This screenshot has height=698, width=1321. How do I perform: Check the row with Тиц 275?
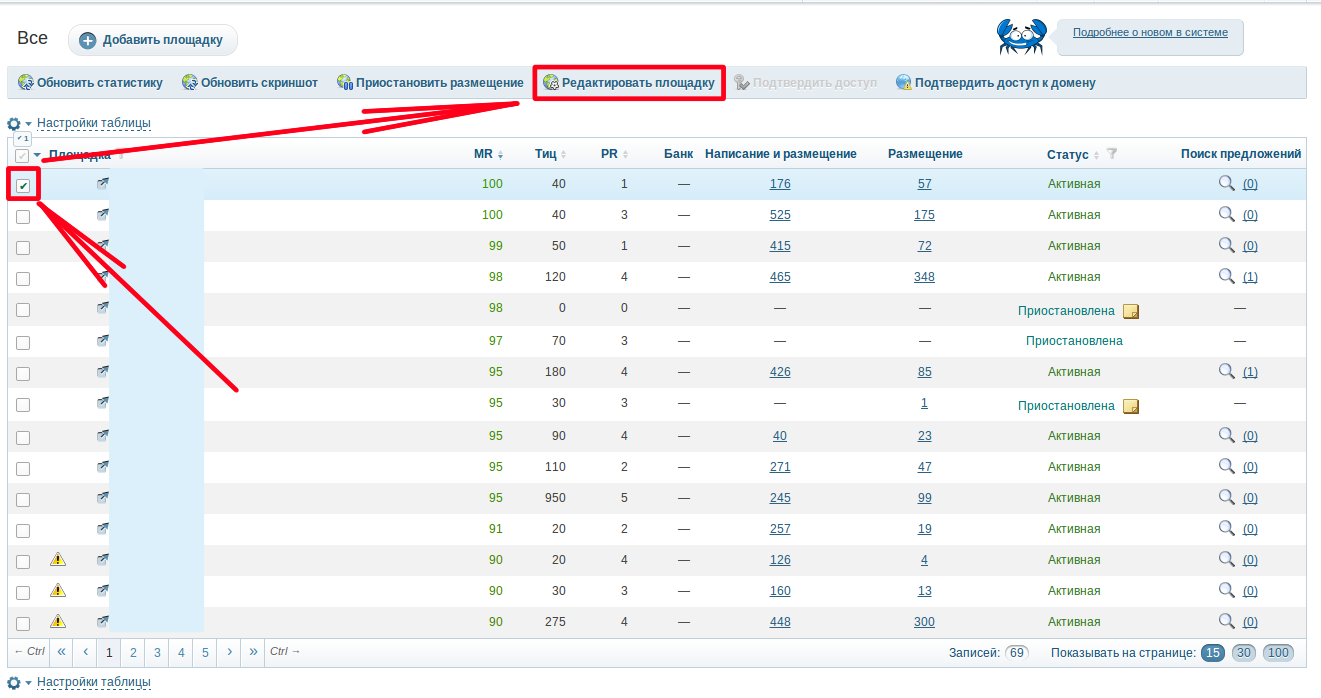(23, 624)
